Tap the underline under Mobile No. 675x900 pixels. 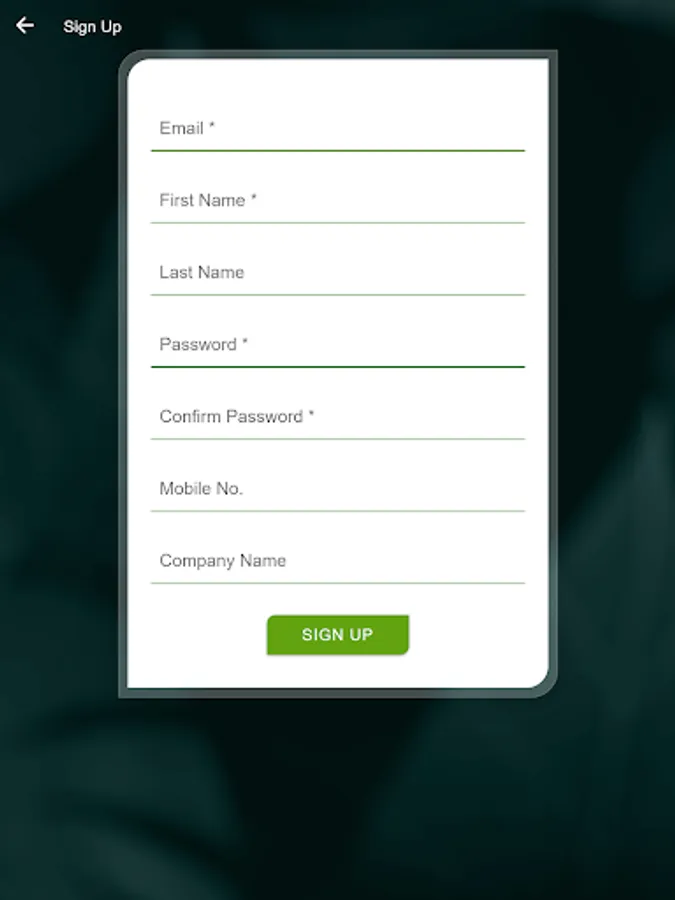pyautogui.click(x=338, y=511)
